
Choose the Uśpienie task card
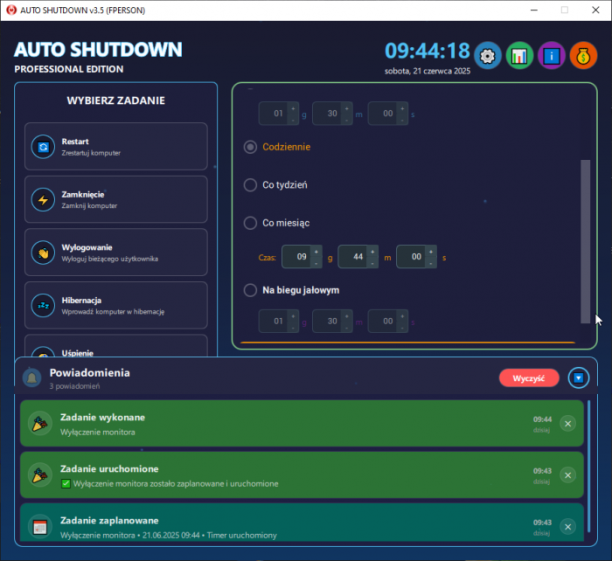tap(116, 346)
